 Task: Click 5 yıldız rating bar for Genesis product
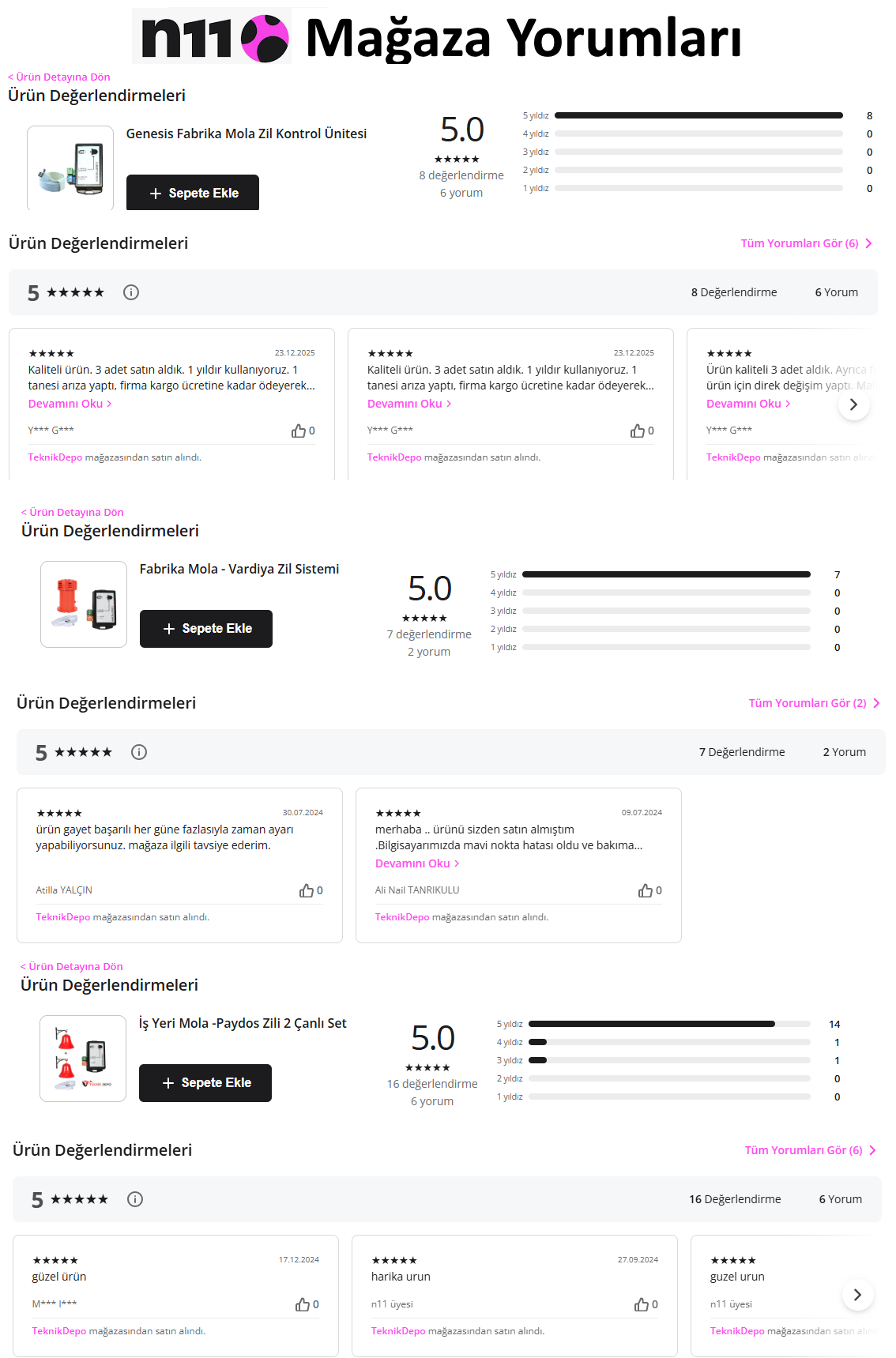point(698,115)
